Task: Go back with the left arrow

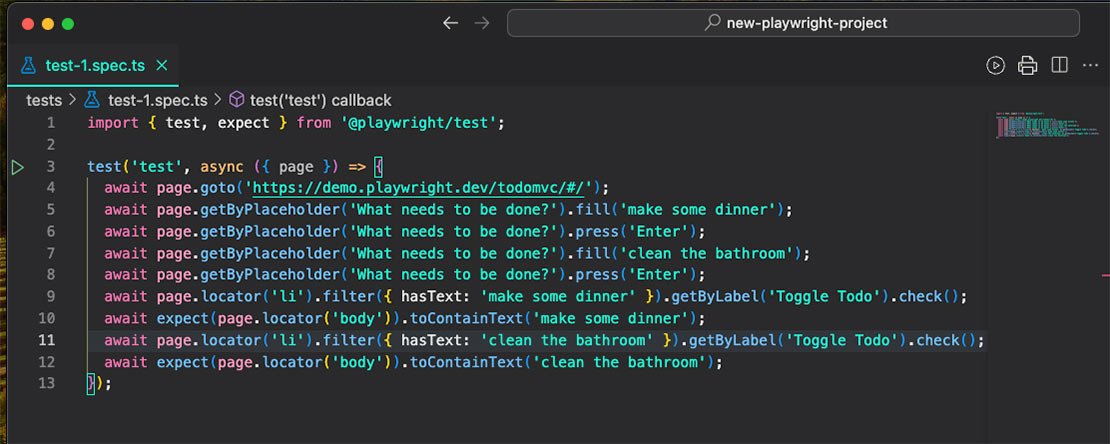Action: [450, 23]
